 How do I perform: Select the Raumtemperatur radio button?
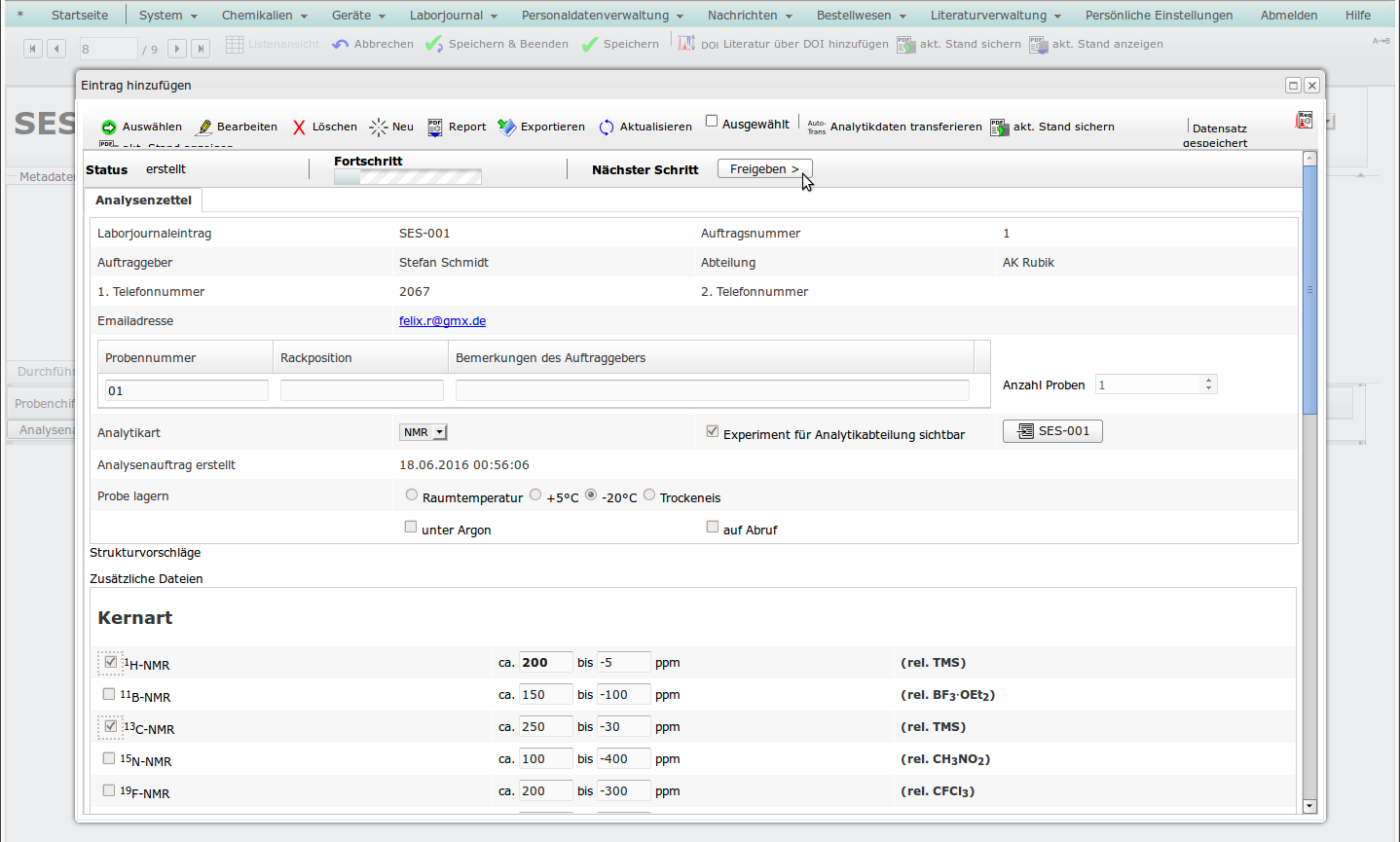[412, 494]
